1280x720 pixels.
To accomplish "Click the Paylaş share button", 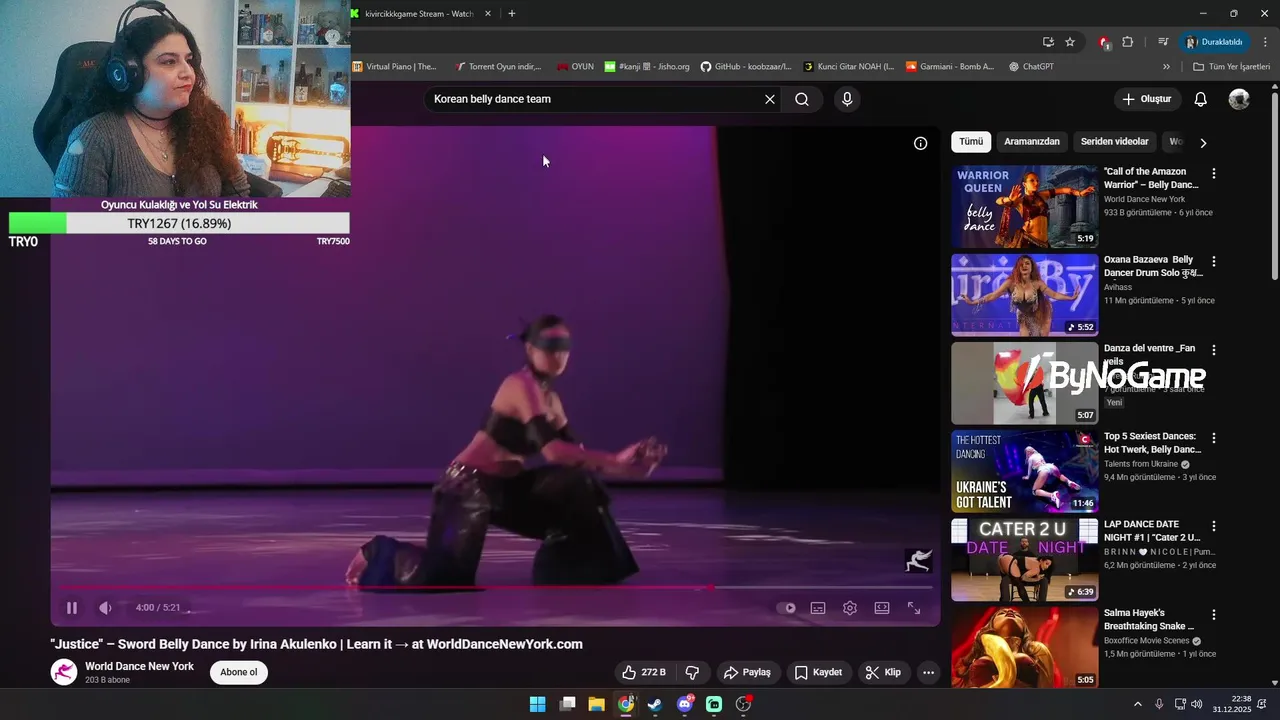I will click(747, 672).
